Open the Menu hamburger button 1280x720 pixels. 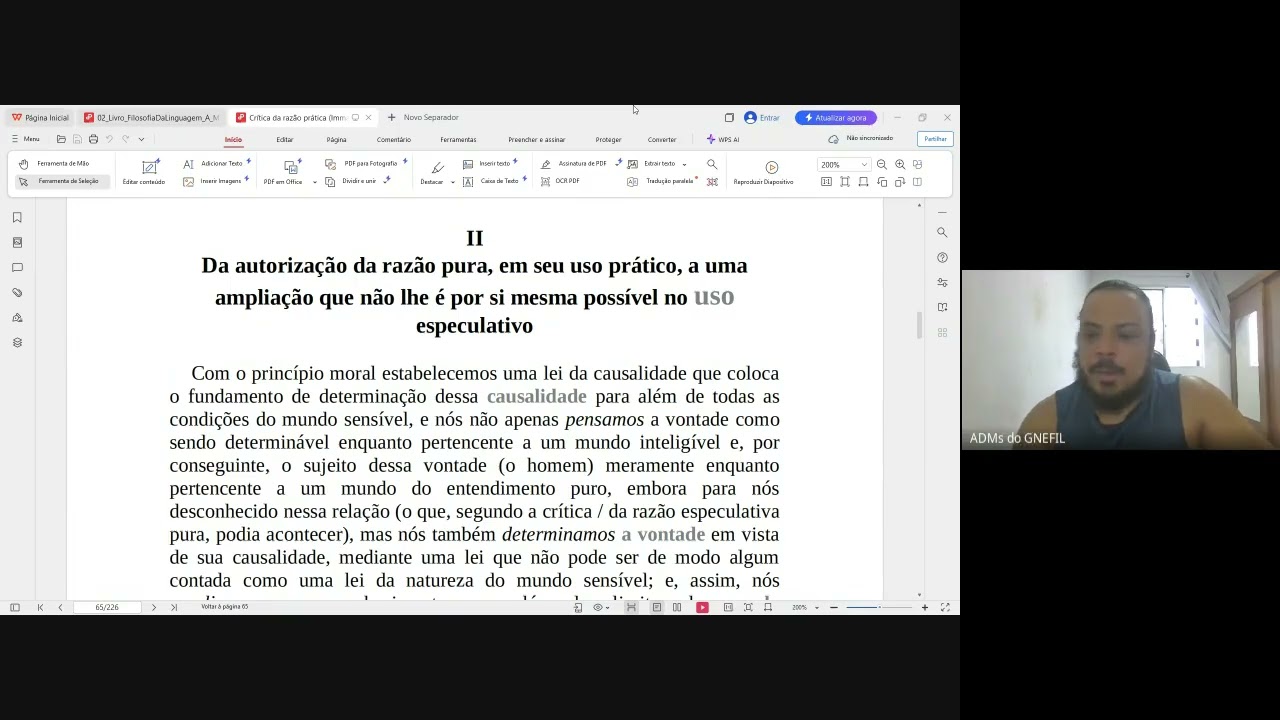tap(26, 139)
